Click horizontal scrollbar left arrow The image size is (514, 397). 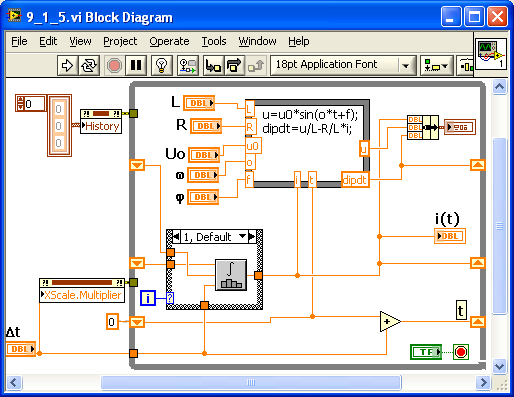14,382
